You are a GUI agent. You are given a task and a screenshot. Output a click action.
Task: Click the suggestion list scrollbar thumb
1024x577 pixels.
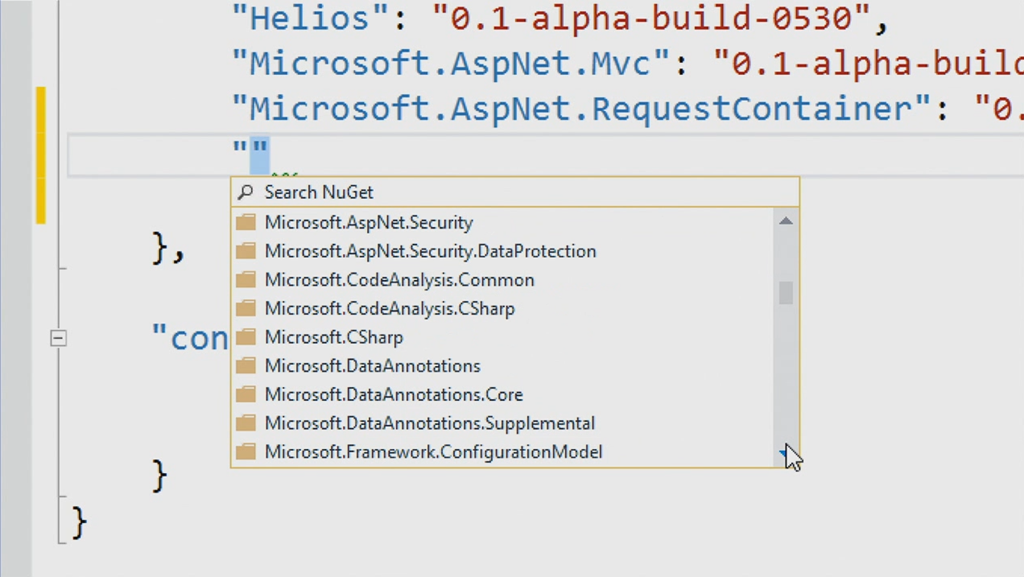(x=786, y=293)
